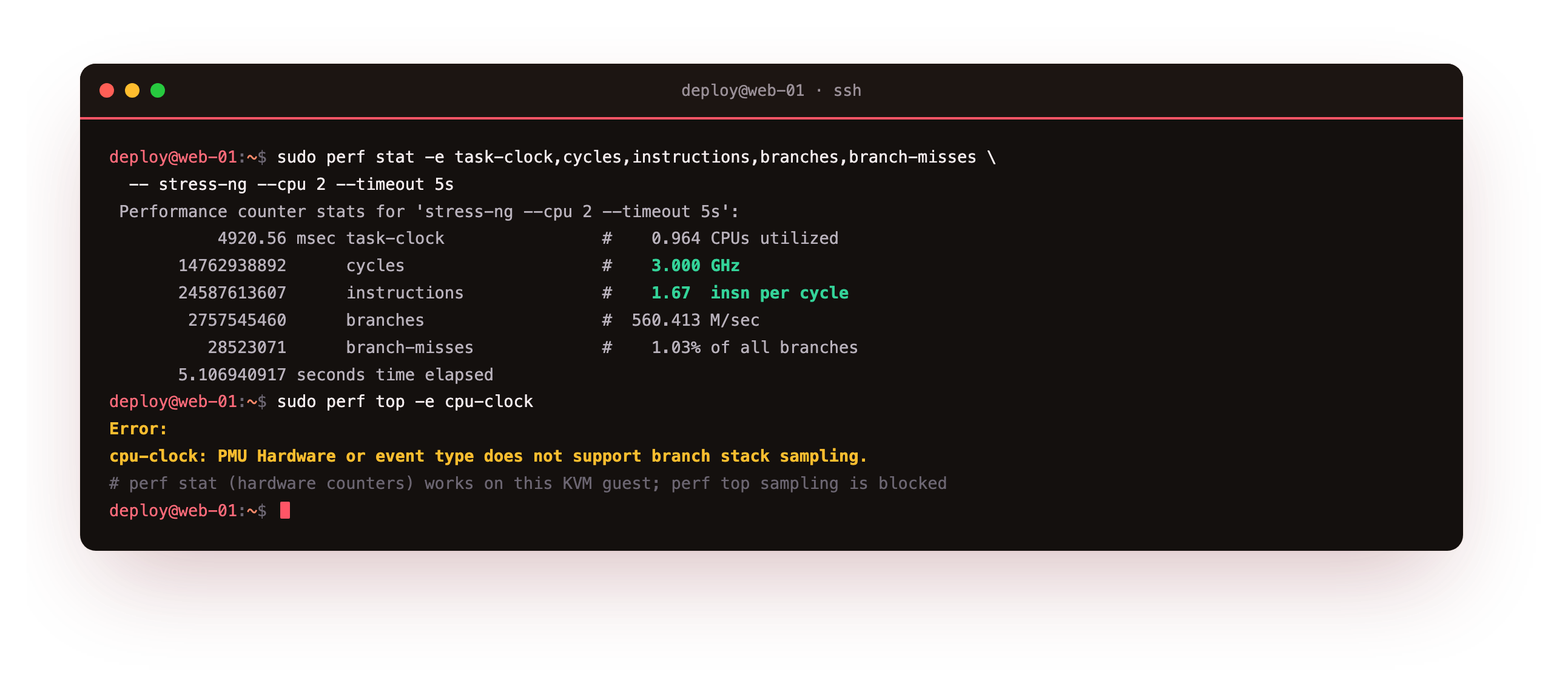Screen dimensions: 1568x697
Task: Click the value '4920.56' msec
Action: tap(252, 238)
